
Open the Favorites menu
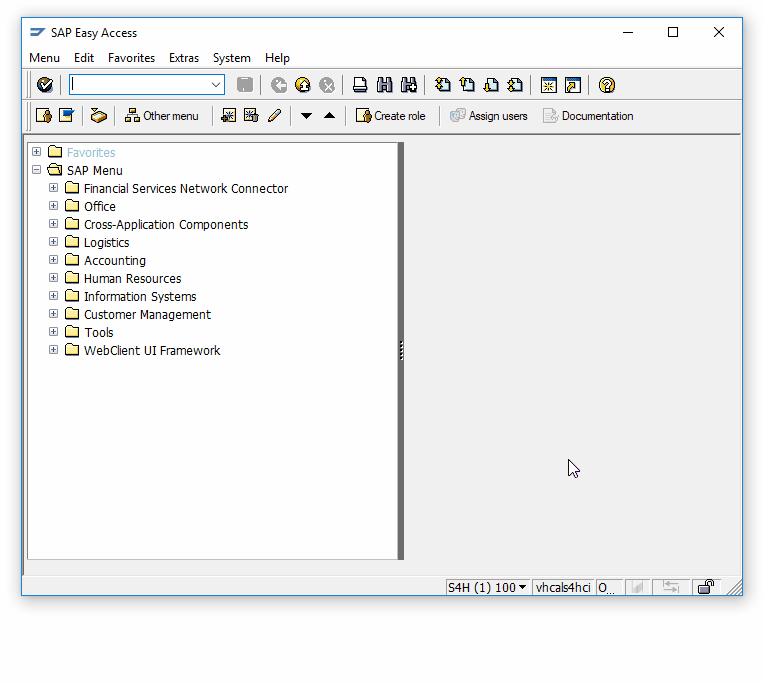coord(132,58)
